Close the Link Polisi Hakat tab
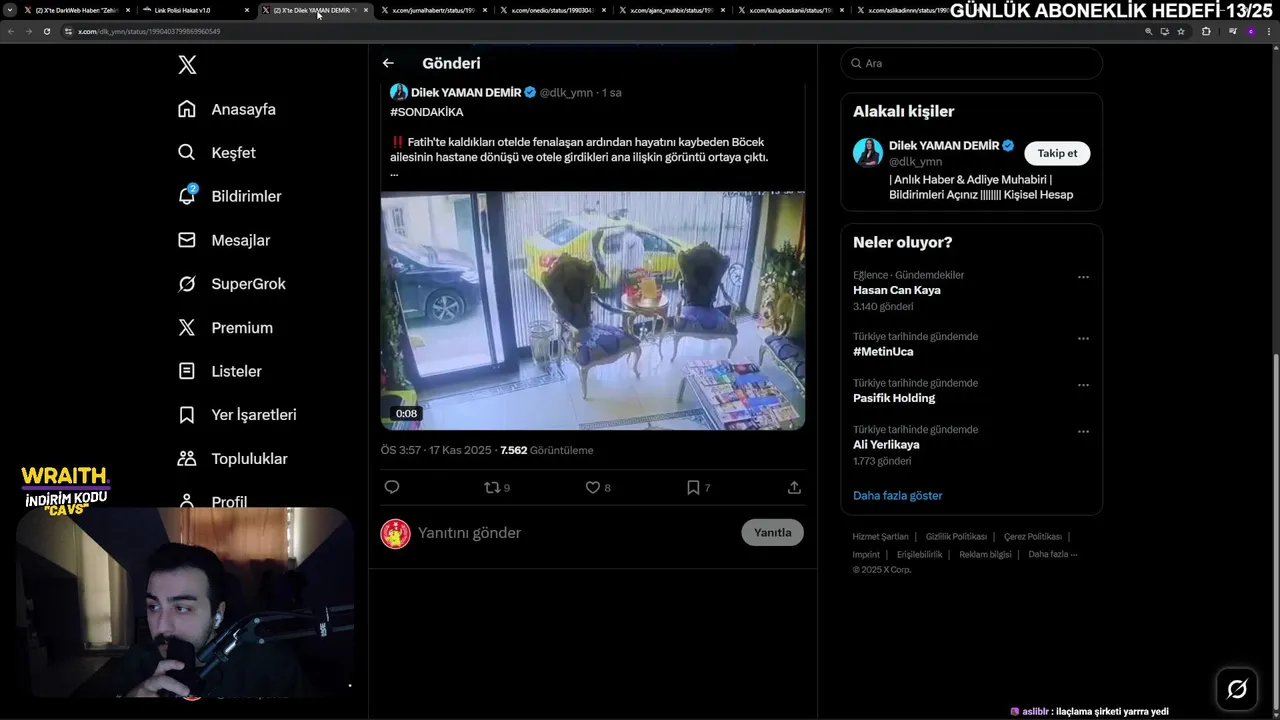This screenshot has height=720, width=1280. click(x=246, y=10)
